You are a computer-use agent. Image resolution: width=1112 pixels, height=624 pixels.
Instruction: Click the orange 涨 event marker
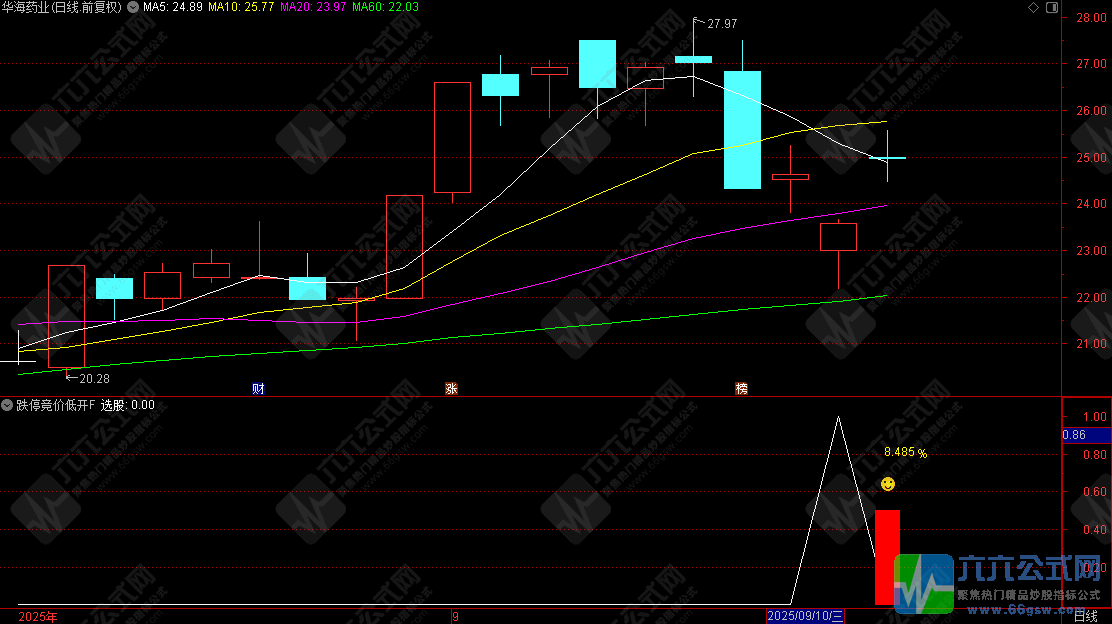(x=451, y=388)
